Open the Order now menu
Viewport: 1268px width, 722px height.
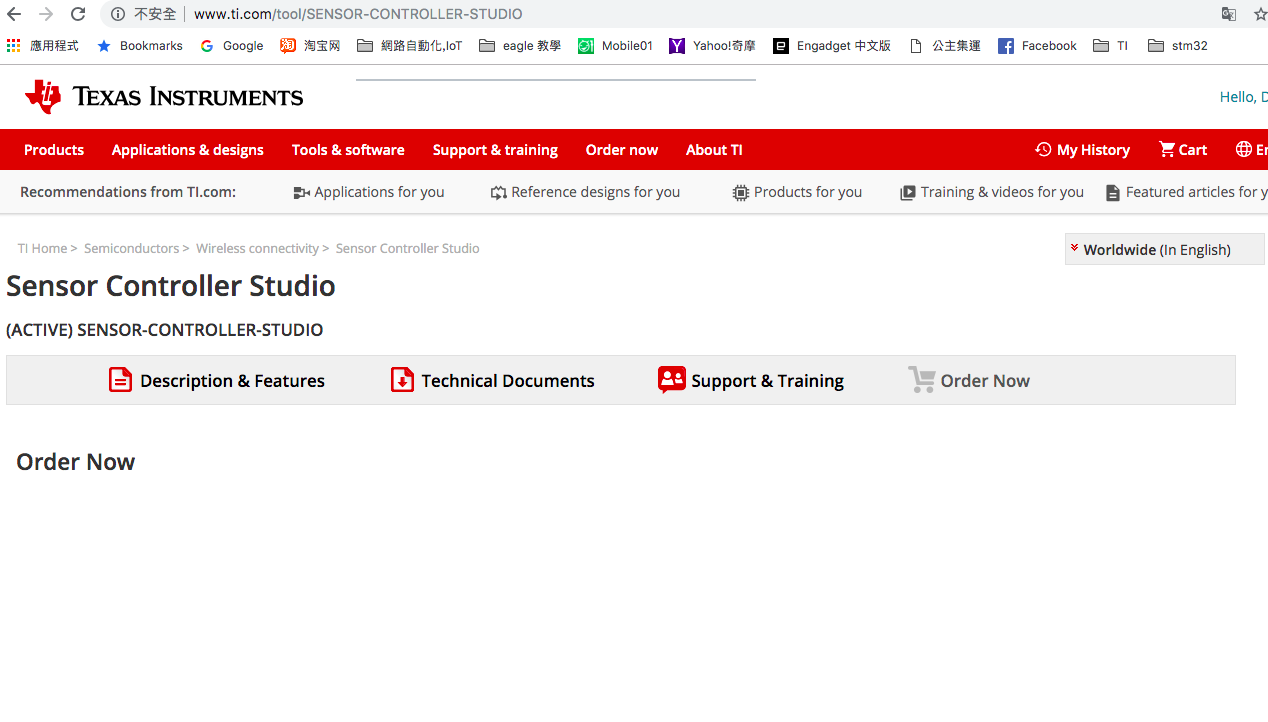click(x=622, y=150)
